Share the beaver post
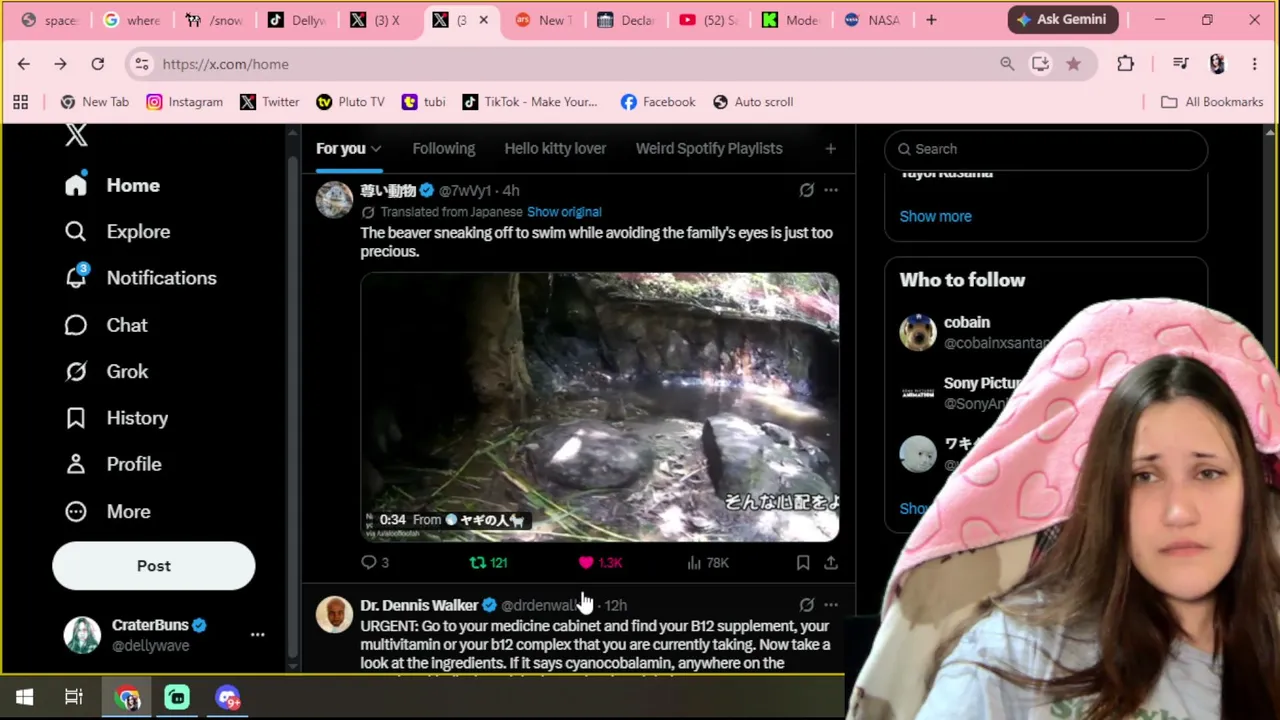 (831, 563)
